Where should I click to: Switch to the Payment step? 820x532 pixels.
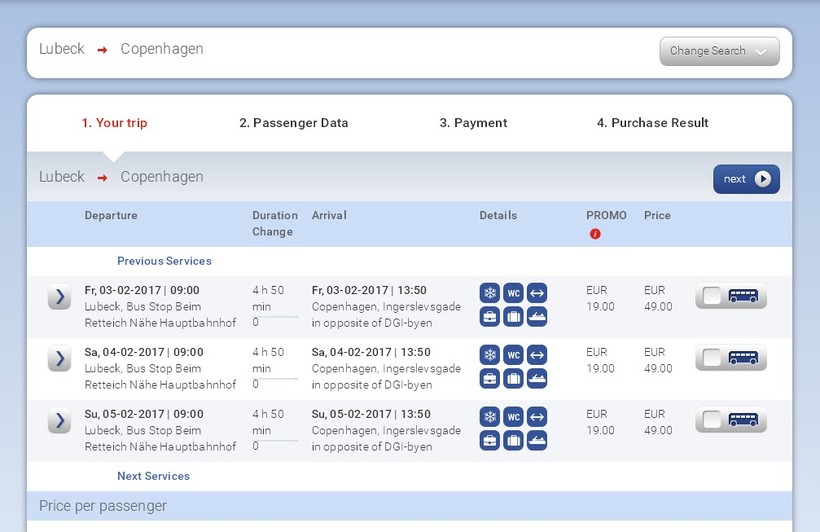[473, 123]
